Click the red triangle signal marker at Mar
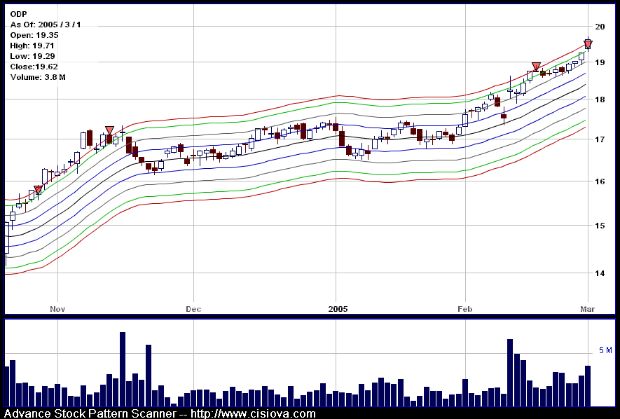Screen dimensions: 620x419 pos(588,44)
